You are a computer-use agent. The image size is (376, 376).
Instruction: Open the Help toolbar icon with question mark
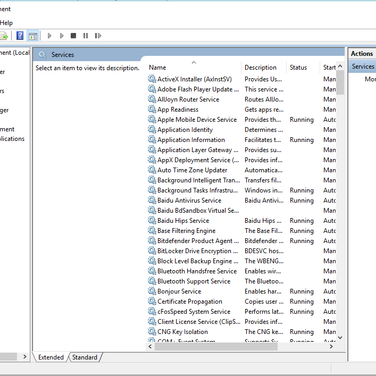[20, 35]
